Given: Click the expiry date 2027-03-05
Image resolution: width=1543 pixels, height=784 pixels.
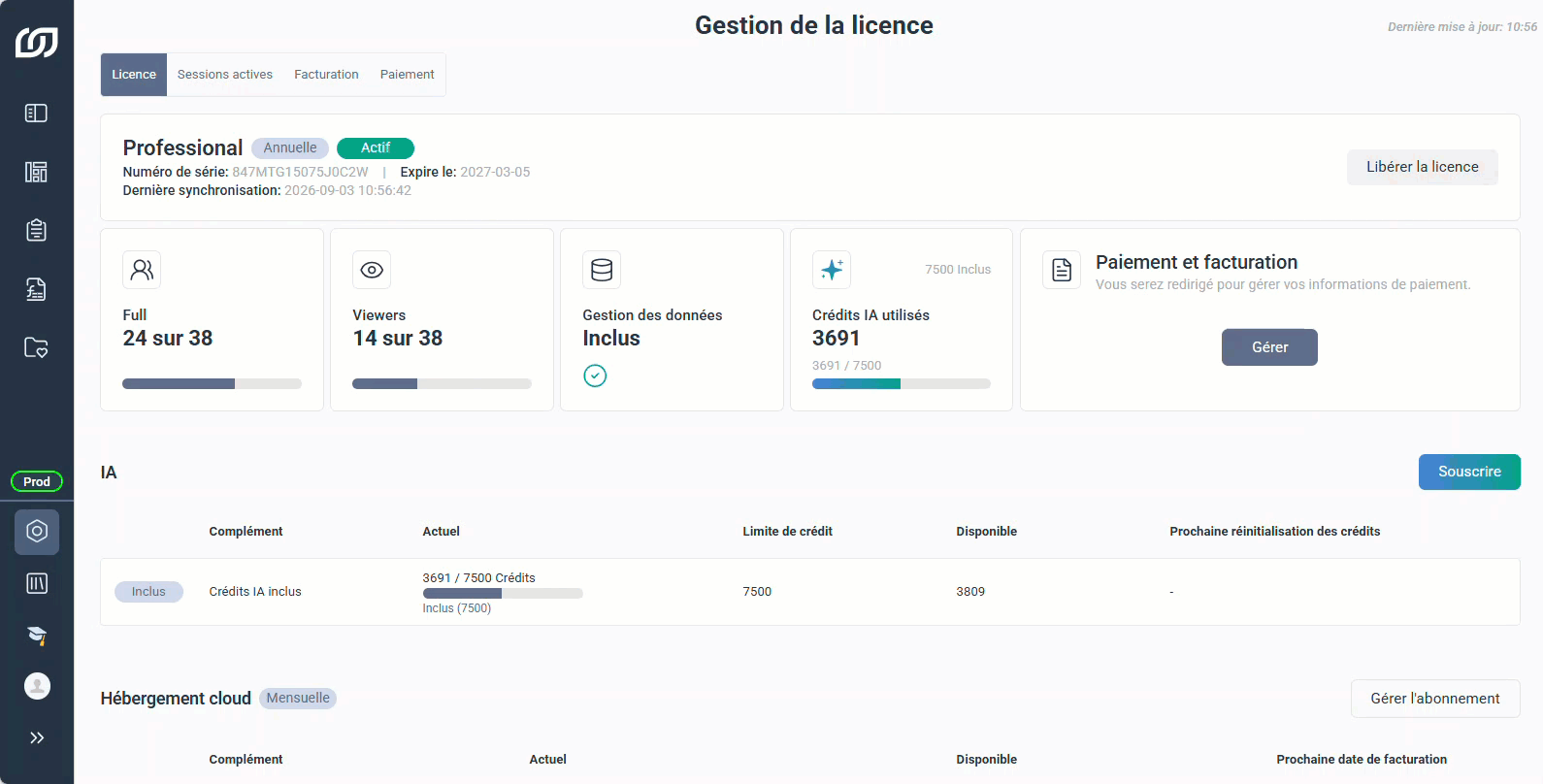Looking at the screenshot, I should tap(495, 172).
